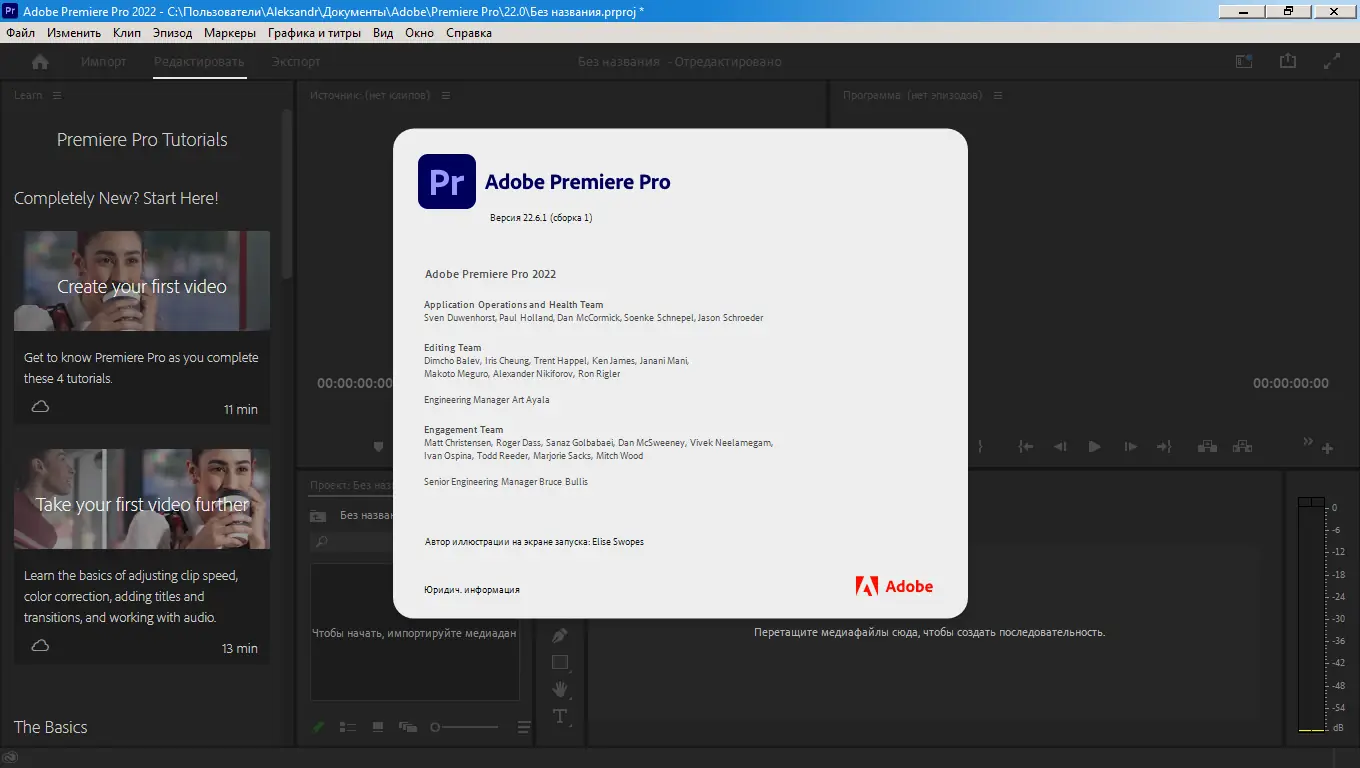This screenshot has width=1360, height=768.
Task: Click Go to Out point icon
Action: click(1164, 447)
